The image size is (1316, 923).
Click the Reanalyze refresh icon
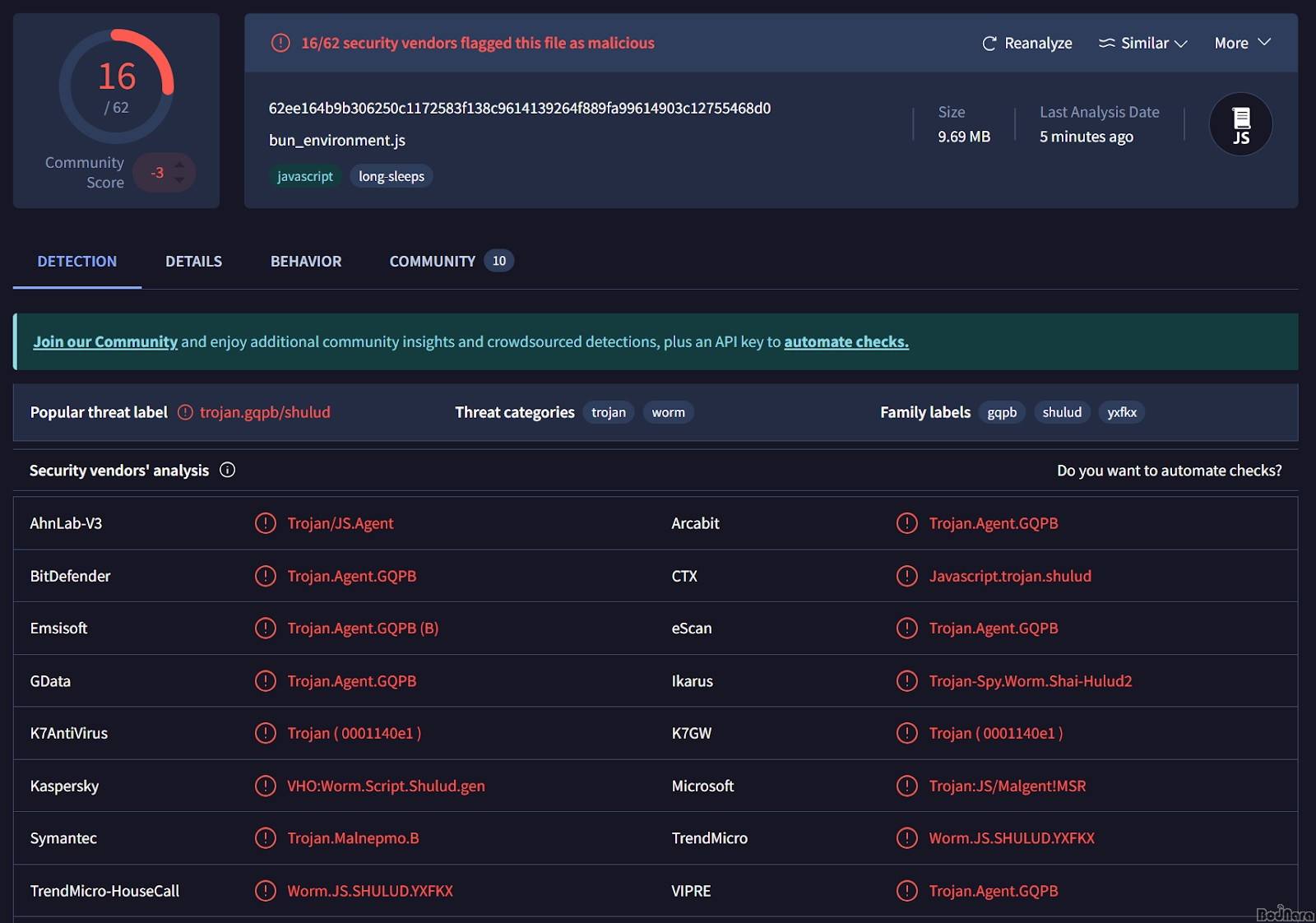pyautogui.click(x=989, y=44)
